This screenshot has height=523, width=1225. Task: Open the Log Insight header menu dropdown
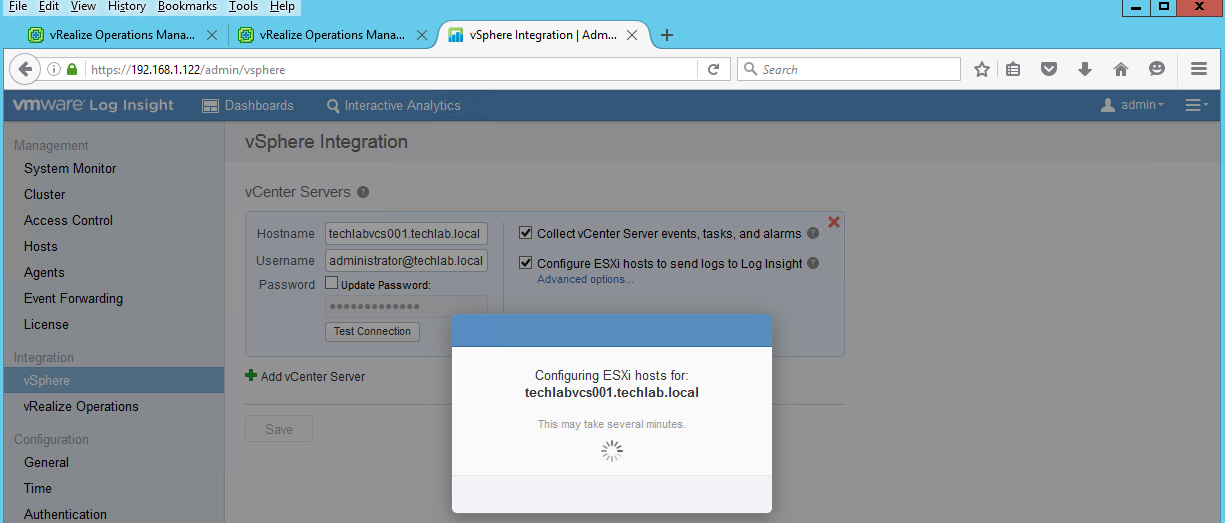(x=1196, y=105)
